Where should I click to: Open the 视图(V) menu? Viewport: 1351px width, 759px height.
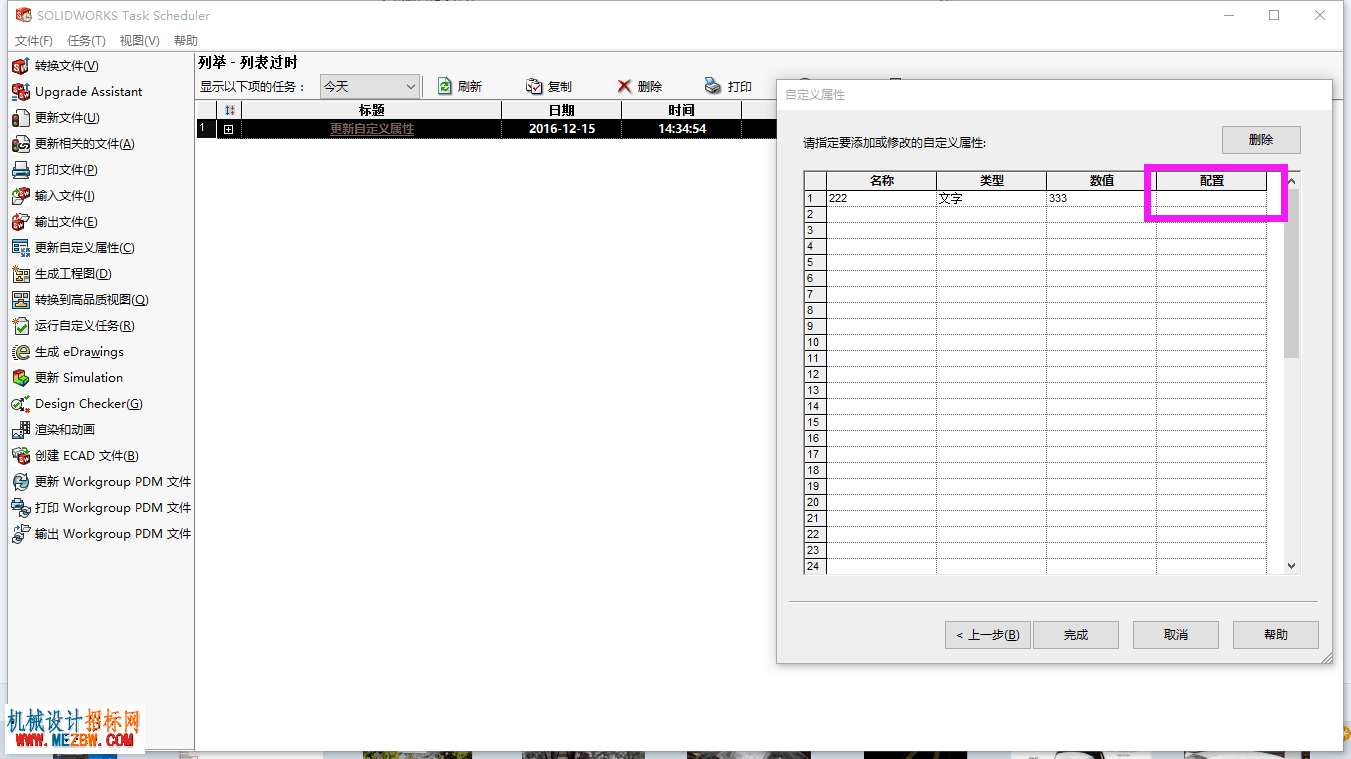click(139, 41)
